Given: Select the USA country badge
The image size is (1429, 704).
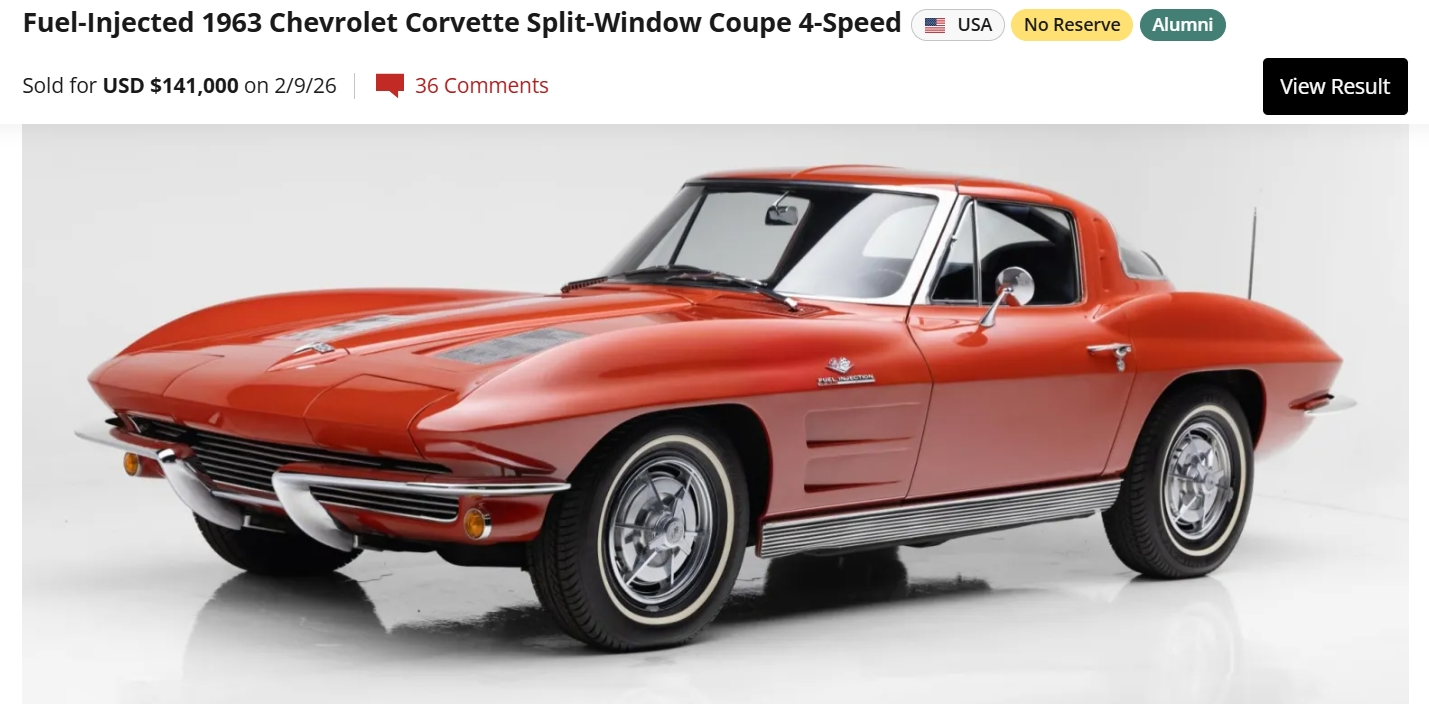Looking at the screenshot, I should pyautogui.click(x=957, y=25).
